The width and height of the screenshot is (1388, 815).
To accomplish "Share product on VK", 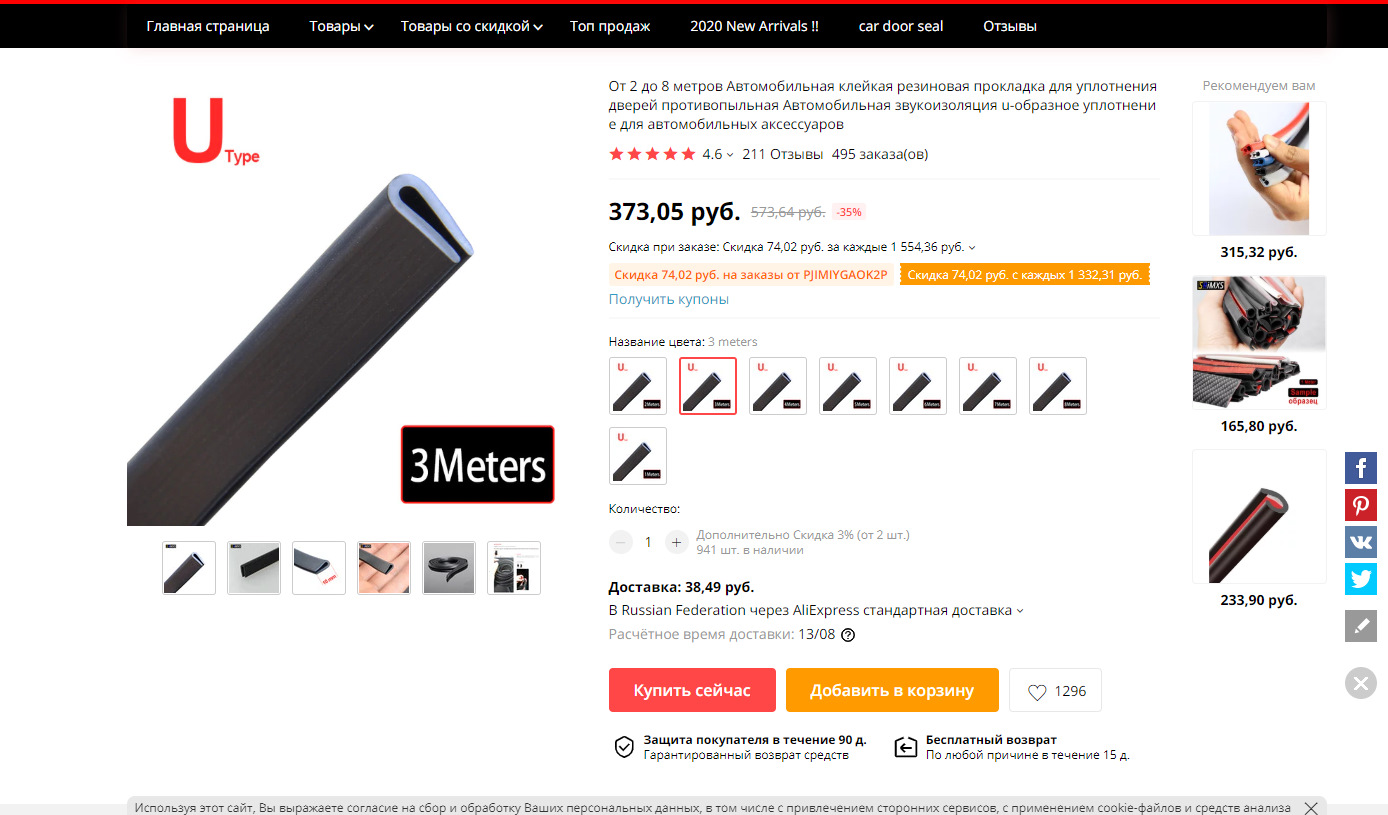I will (x=1361, y=541).
